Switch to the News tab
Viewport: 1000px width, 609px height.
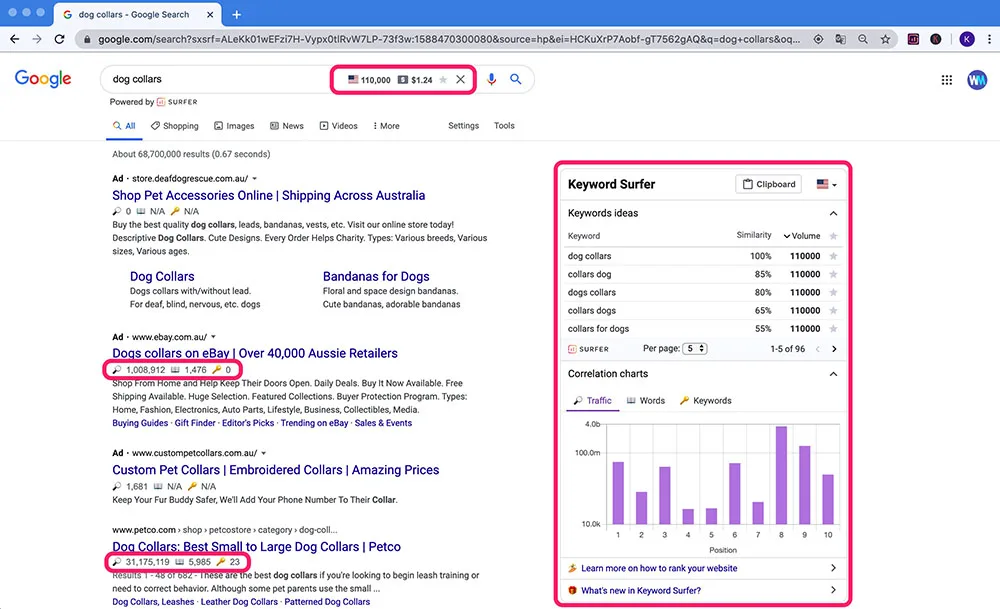coord(286,126)
